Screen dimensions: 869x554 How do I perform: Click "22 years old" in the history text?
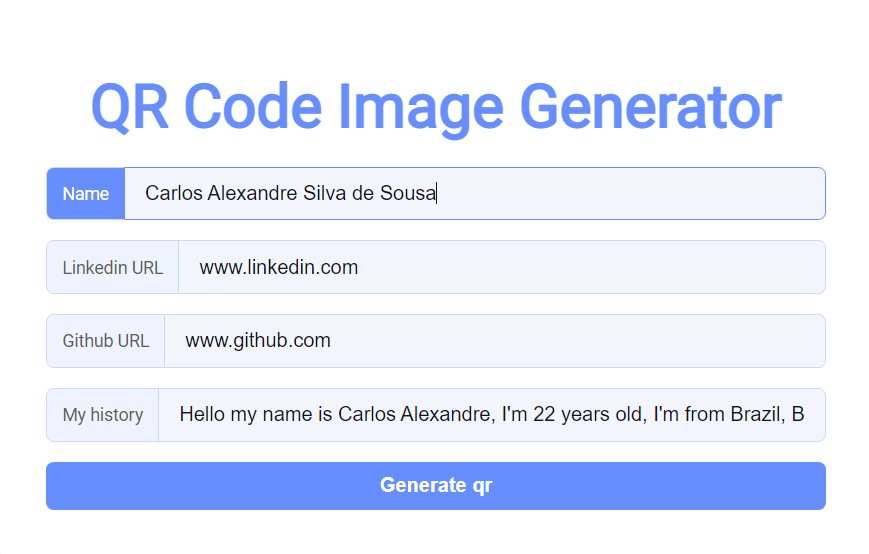pos(587,414)
